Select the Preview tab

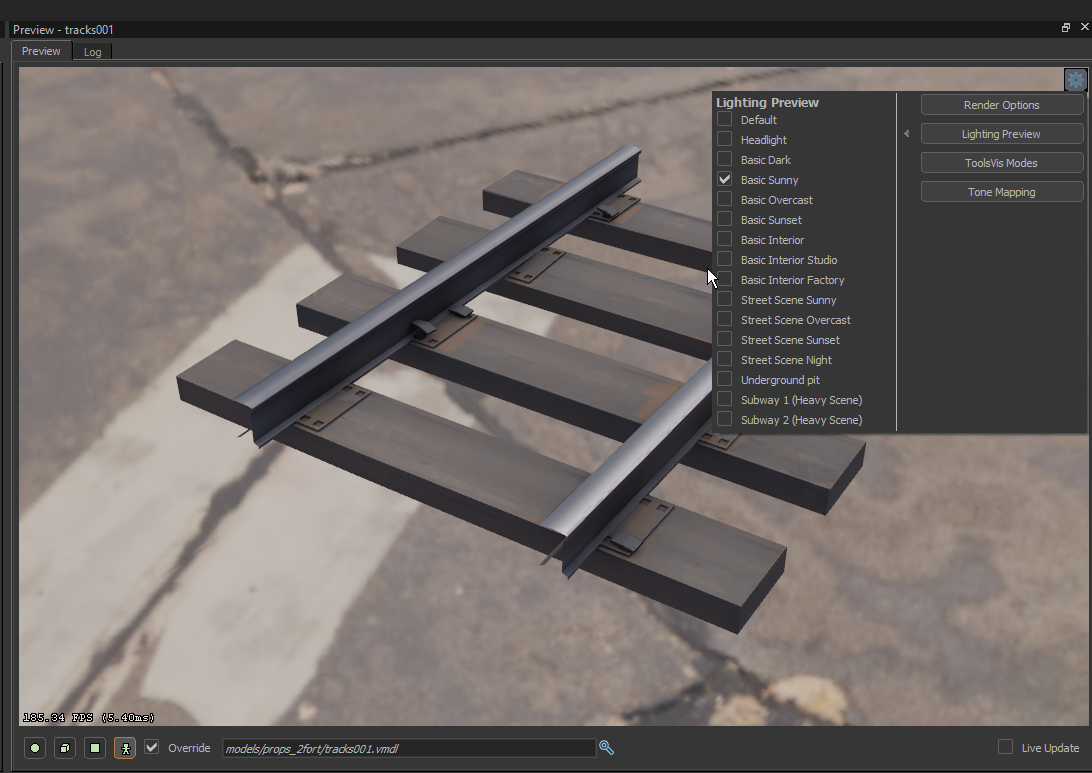pos(40,51)
